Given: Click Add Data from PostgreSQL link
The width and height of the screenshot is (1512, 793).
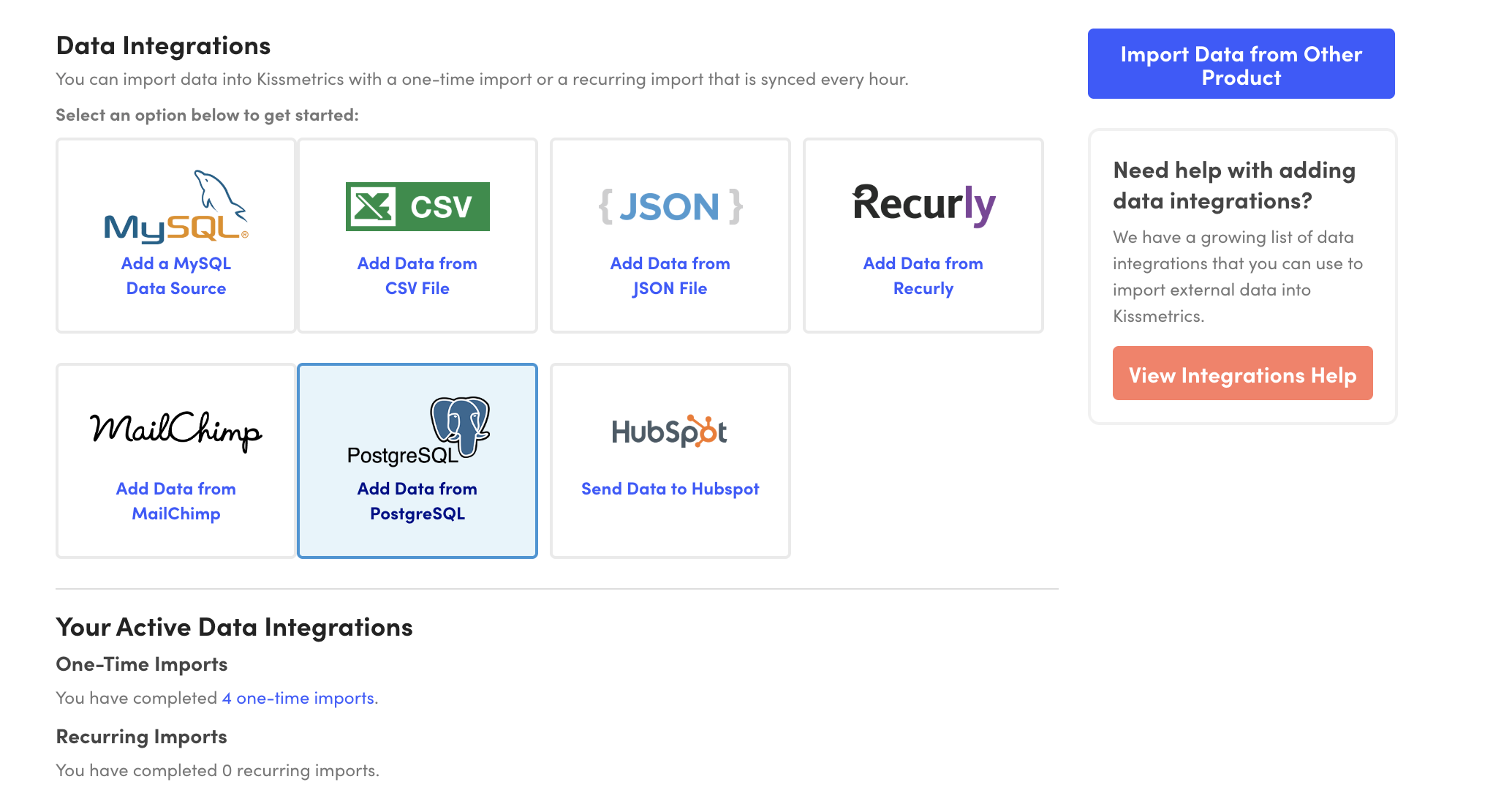Looking at the screenshot, I should 417,500.
